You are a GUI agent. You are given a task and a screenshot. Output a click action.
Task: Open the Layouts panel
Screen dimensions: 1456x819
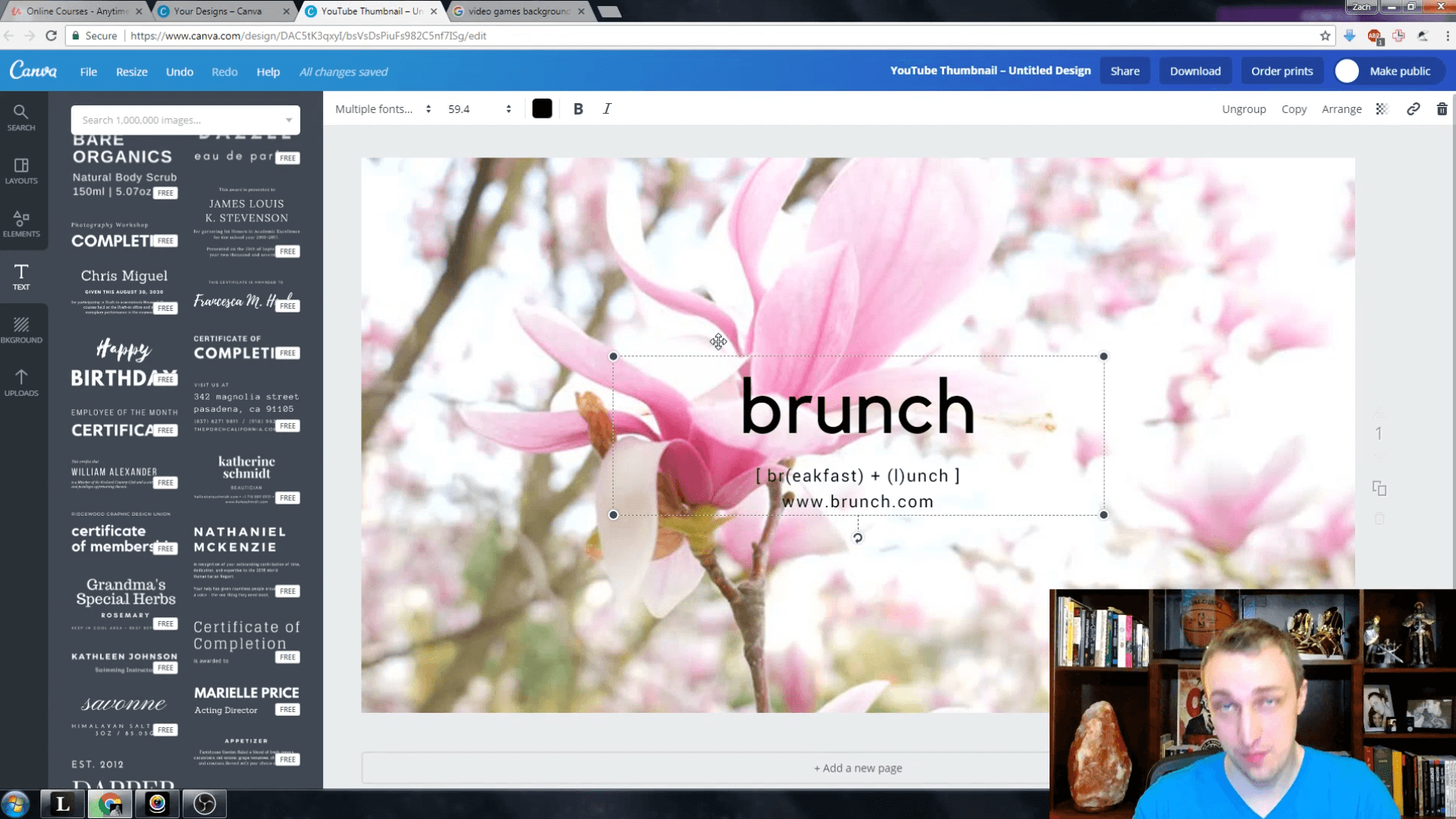pos(22,171)
